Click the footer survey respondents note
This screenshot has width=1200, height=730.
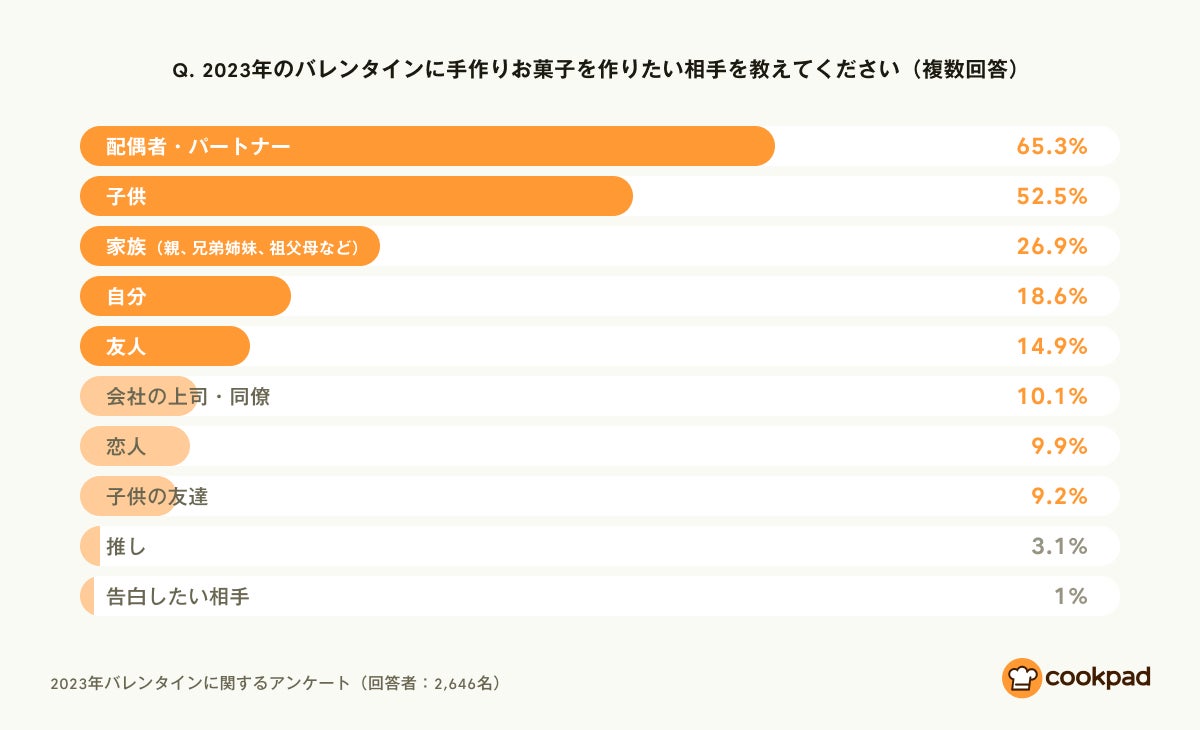click(x=275, y=684)
